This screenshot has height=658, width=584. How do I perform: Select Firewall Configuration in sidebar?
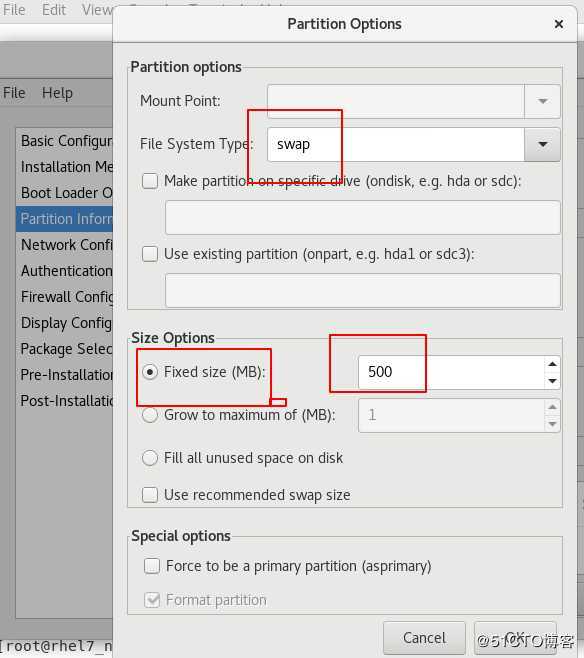click(x=65, y=297)
